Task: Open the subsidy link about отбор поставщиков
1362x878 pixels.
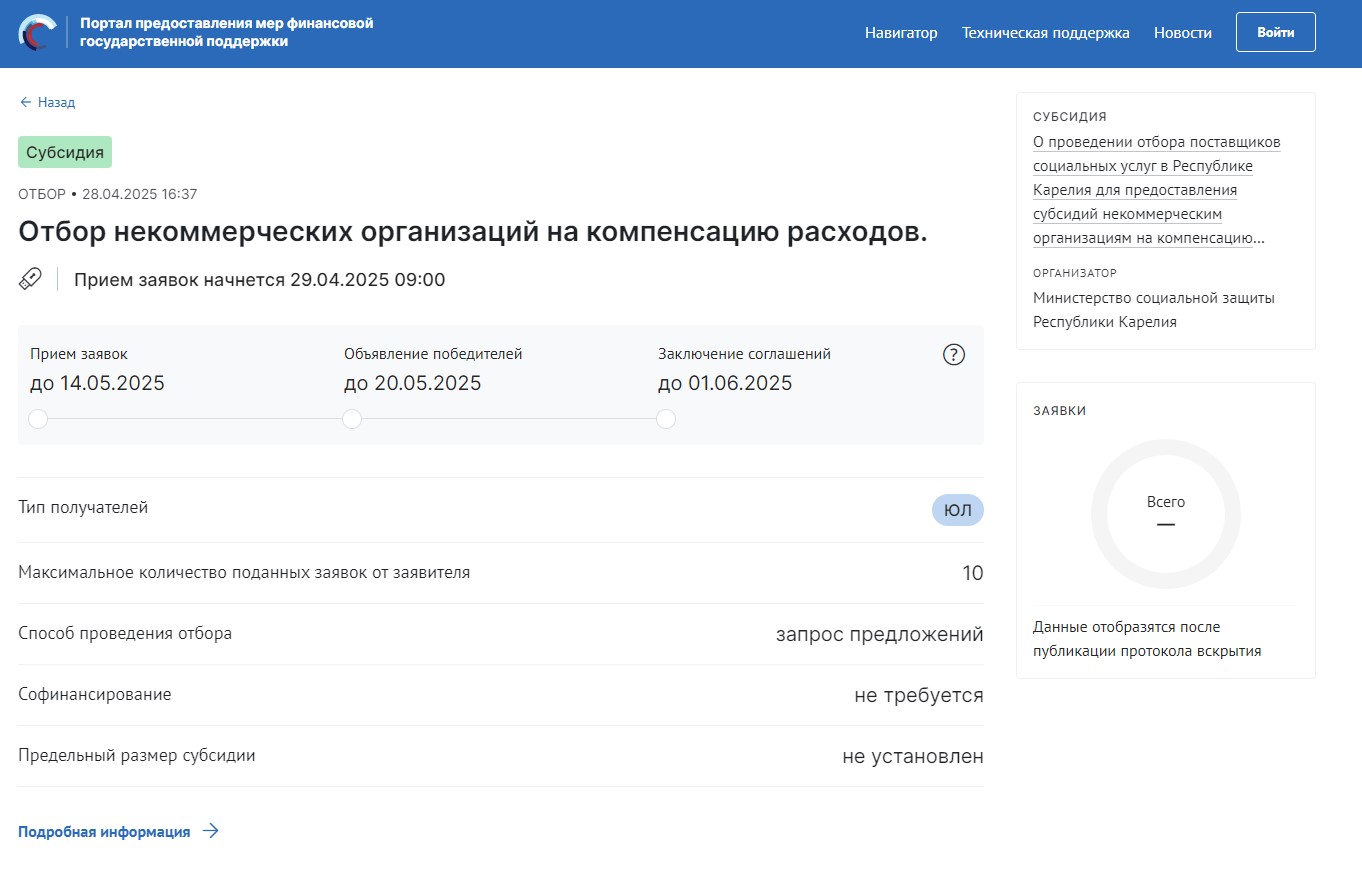Action: [x=1156, y=190]
